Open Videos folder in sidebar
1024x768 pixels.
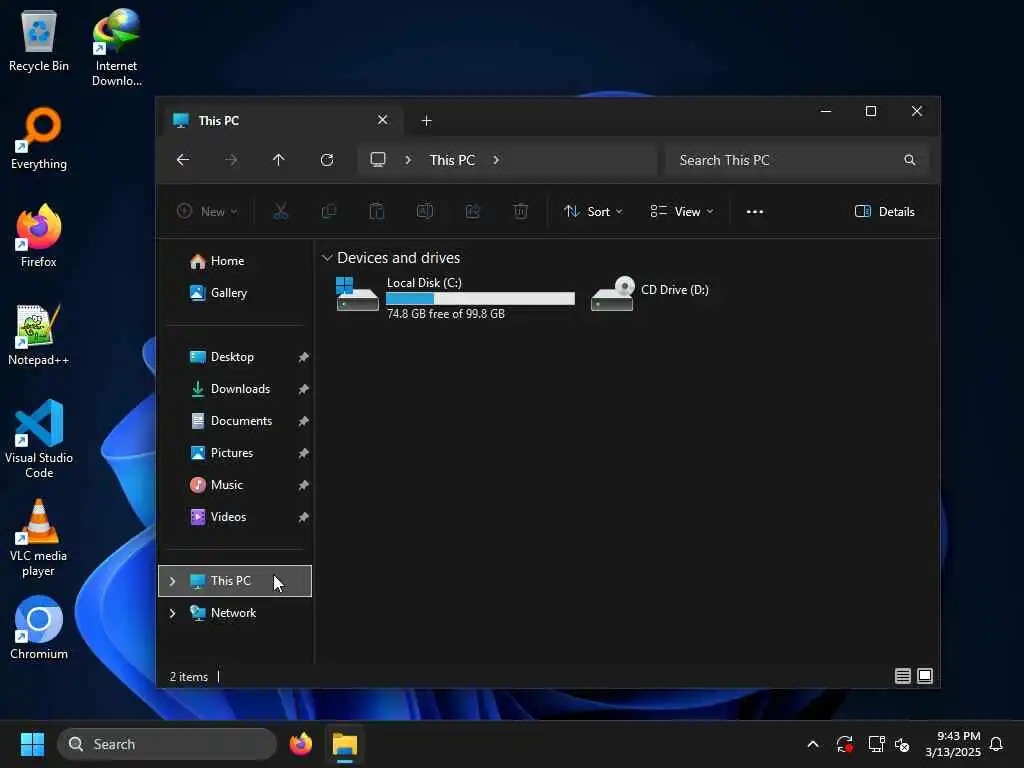coord(235,517)
